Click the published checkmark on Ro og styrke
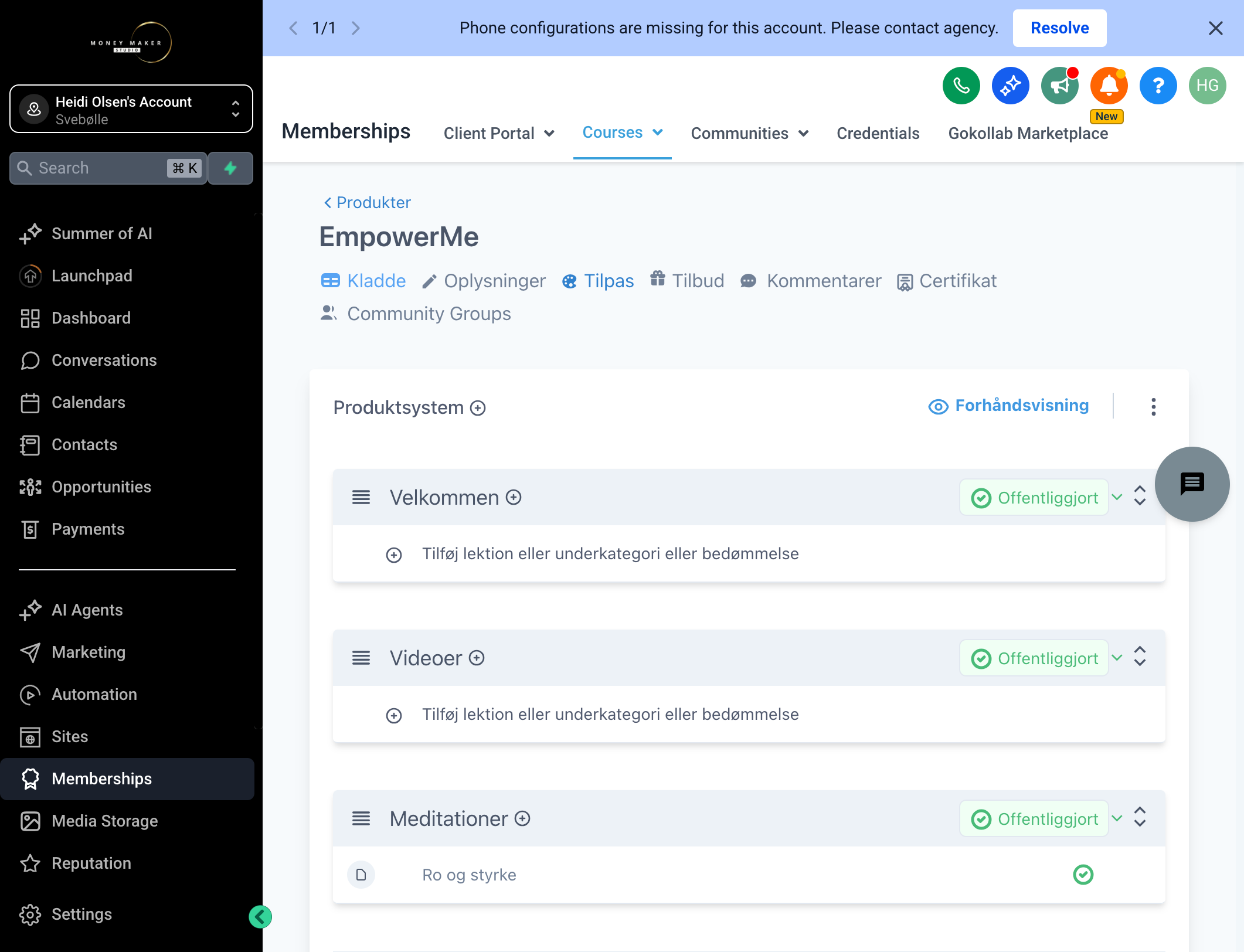The width and height of the screenshot is (1244, 952). [x=1083, y=875]
